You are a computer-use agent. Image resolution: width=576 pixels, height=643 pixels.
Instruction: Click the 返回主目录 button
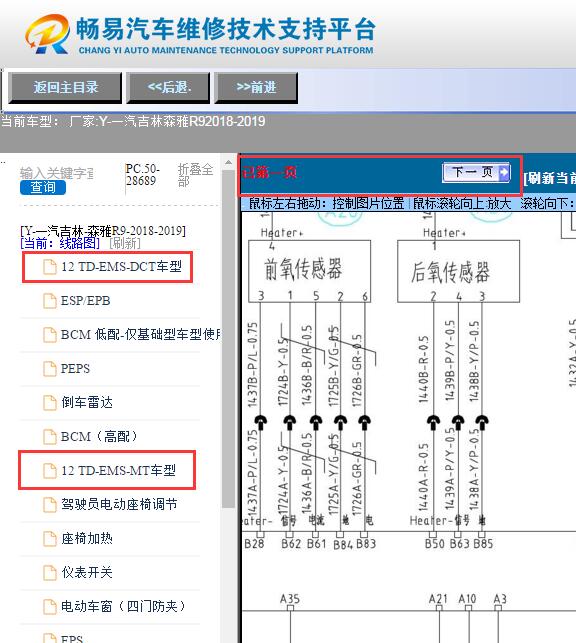point(65,87)
